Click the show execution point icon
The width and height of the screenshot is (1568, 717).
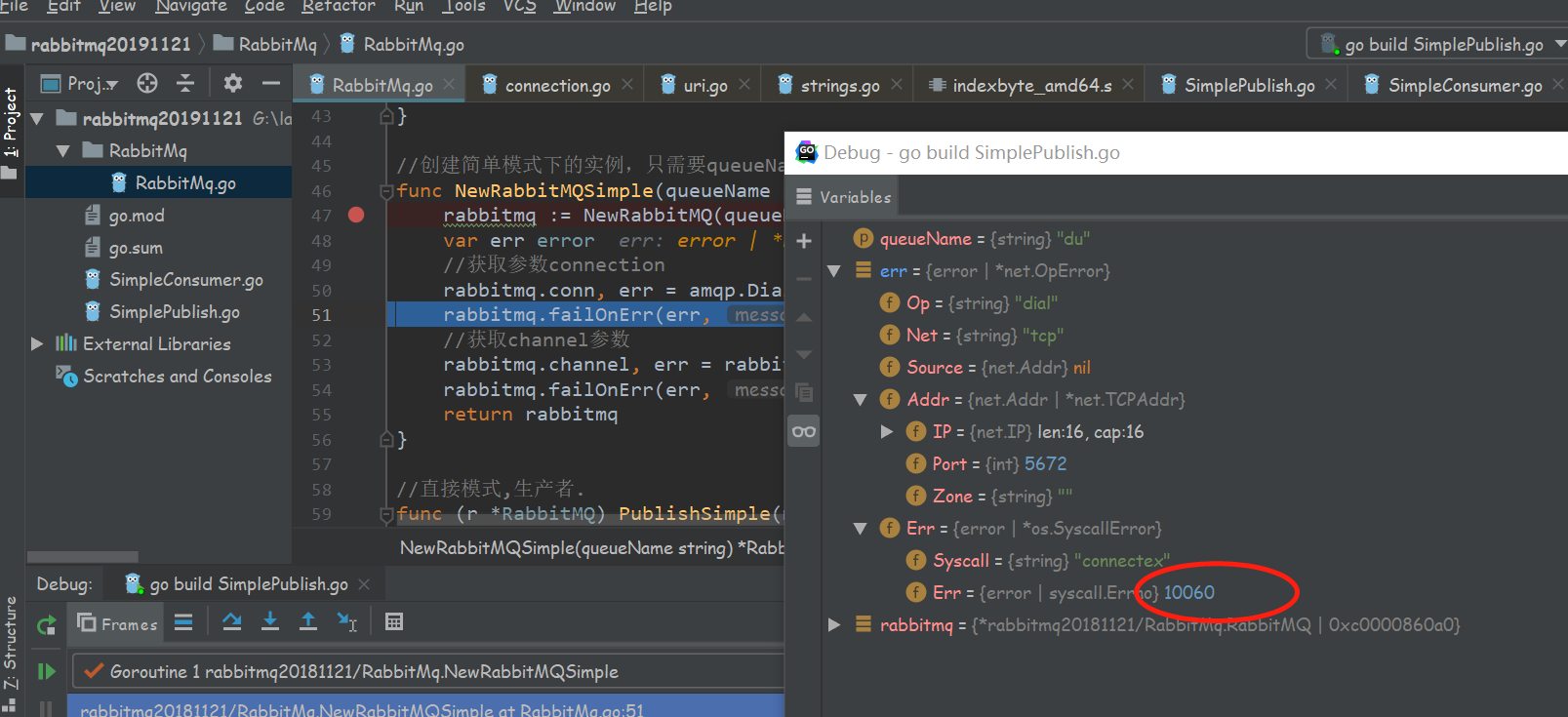(x=183, y=622)
